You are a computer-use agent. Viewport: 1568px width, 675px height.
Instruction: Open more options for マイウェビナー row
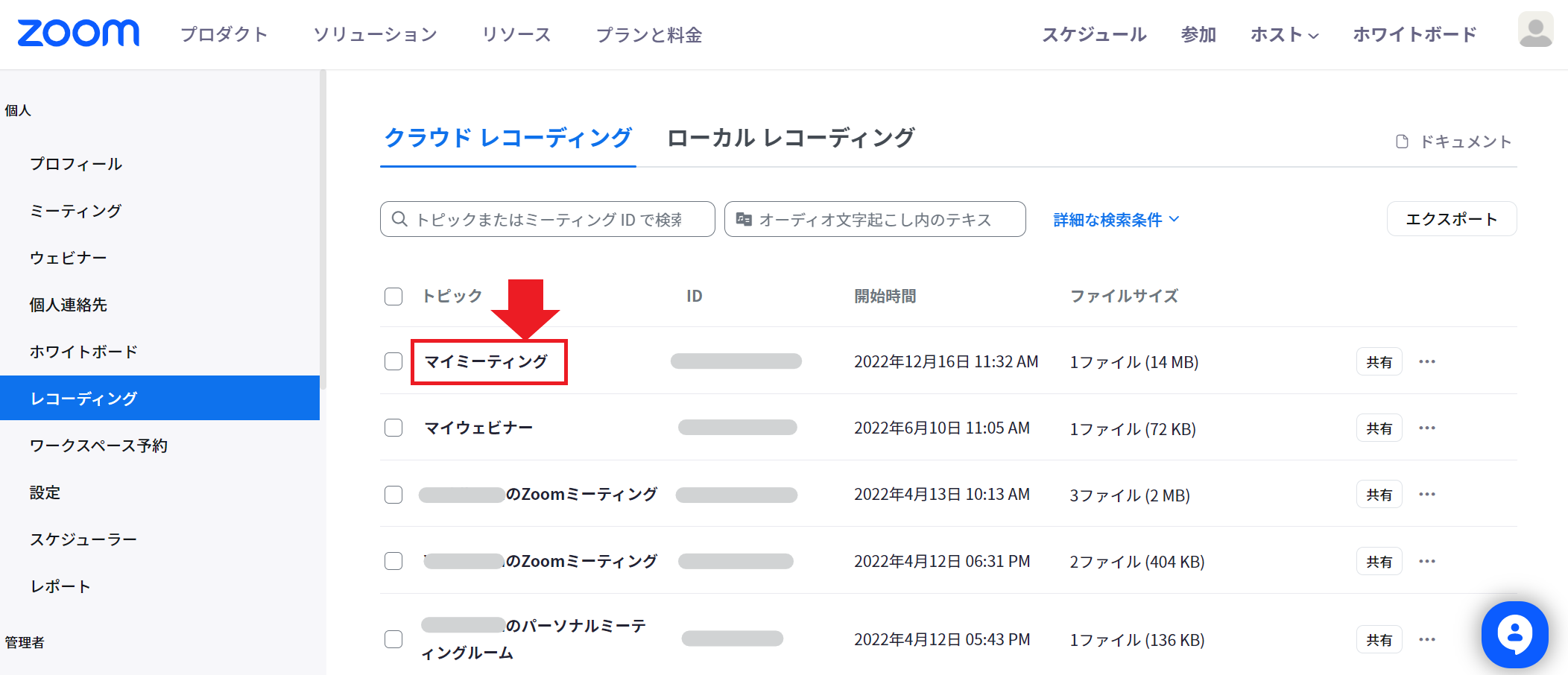[1427, 428]
